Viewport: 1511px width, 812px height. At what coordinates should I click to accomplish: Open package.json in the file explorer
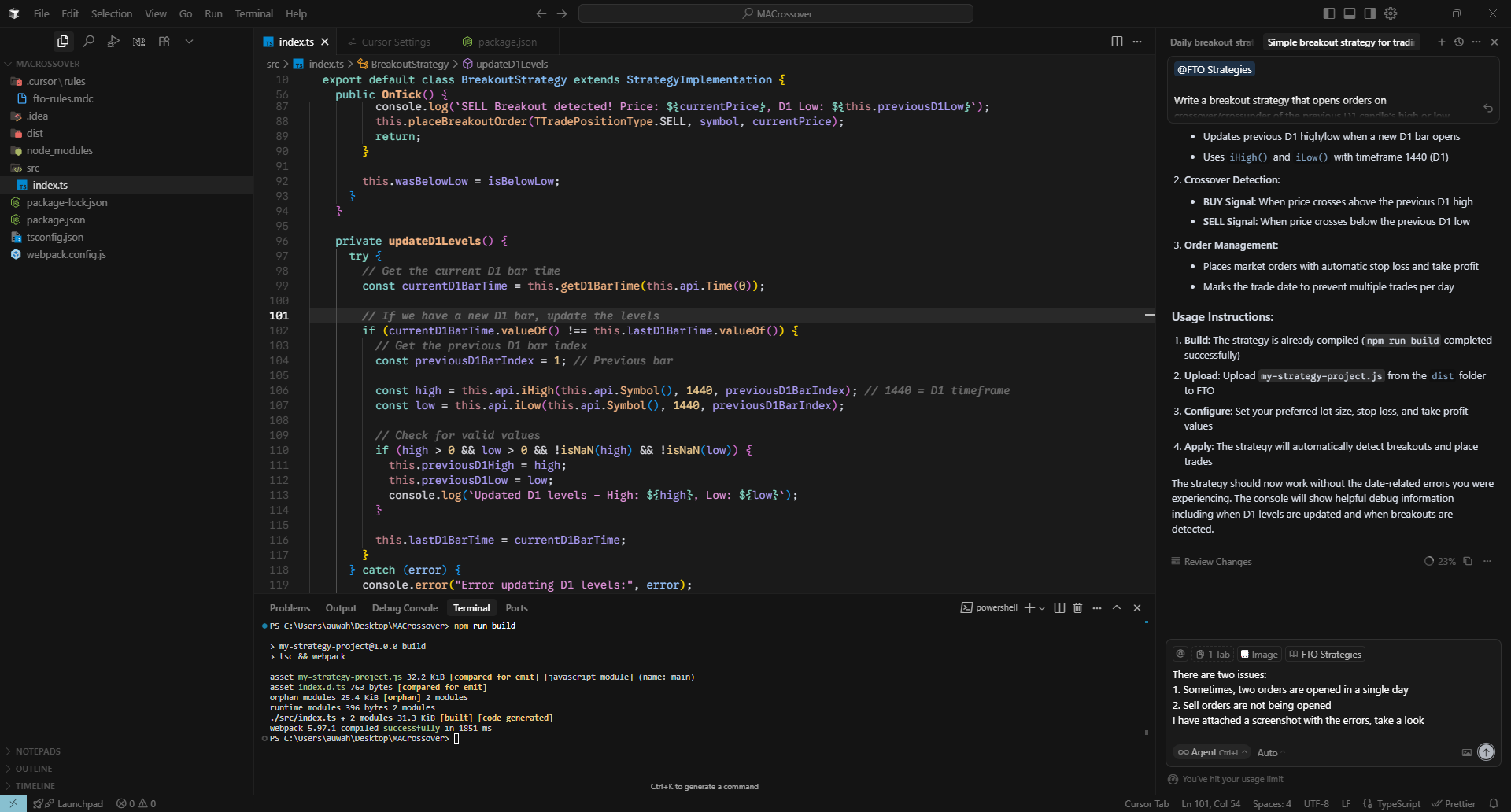click(x=55, y=220)
